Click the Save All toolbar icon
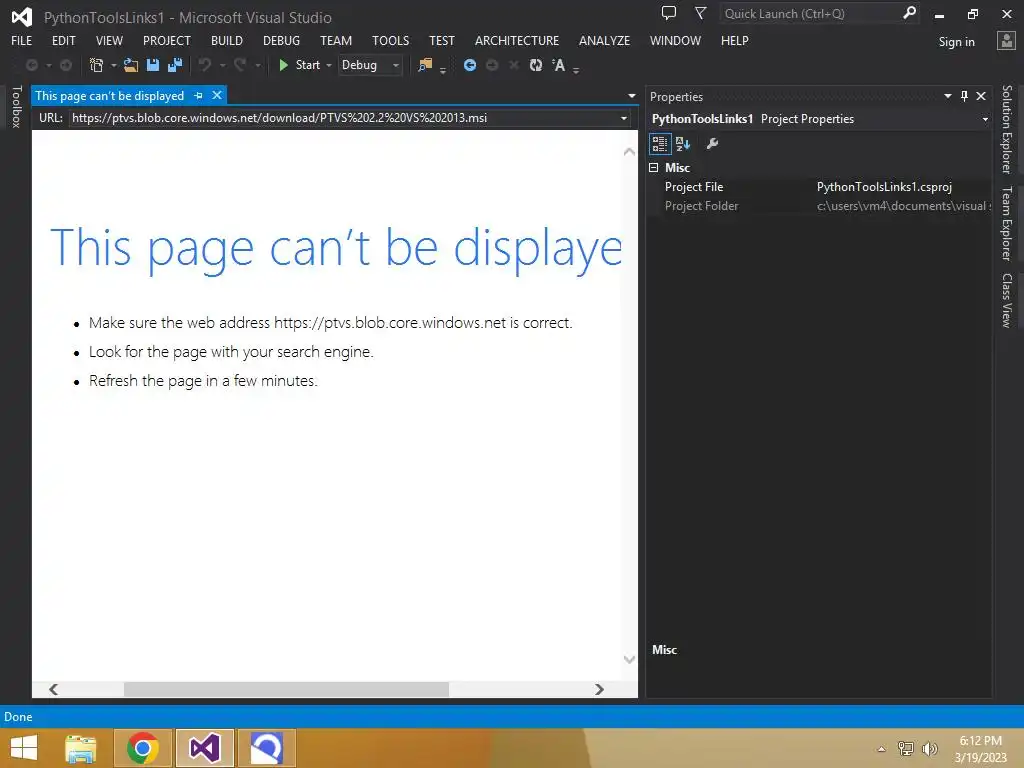The height and width of the screenshot is (768, 1024). [x=175, y=65]
